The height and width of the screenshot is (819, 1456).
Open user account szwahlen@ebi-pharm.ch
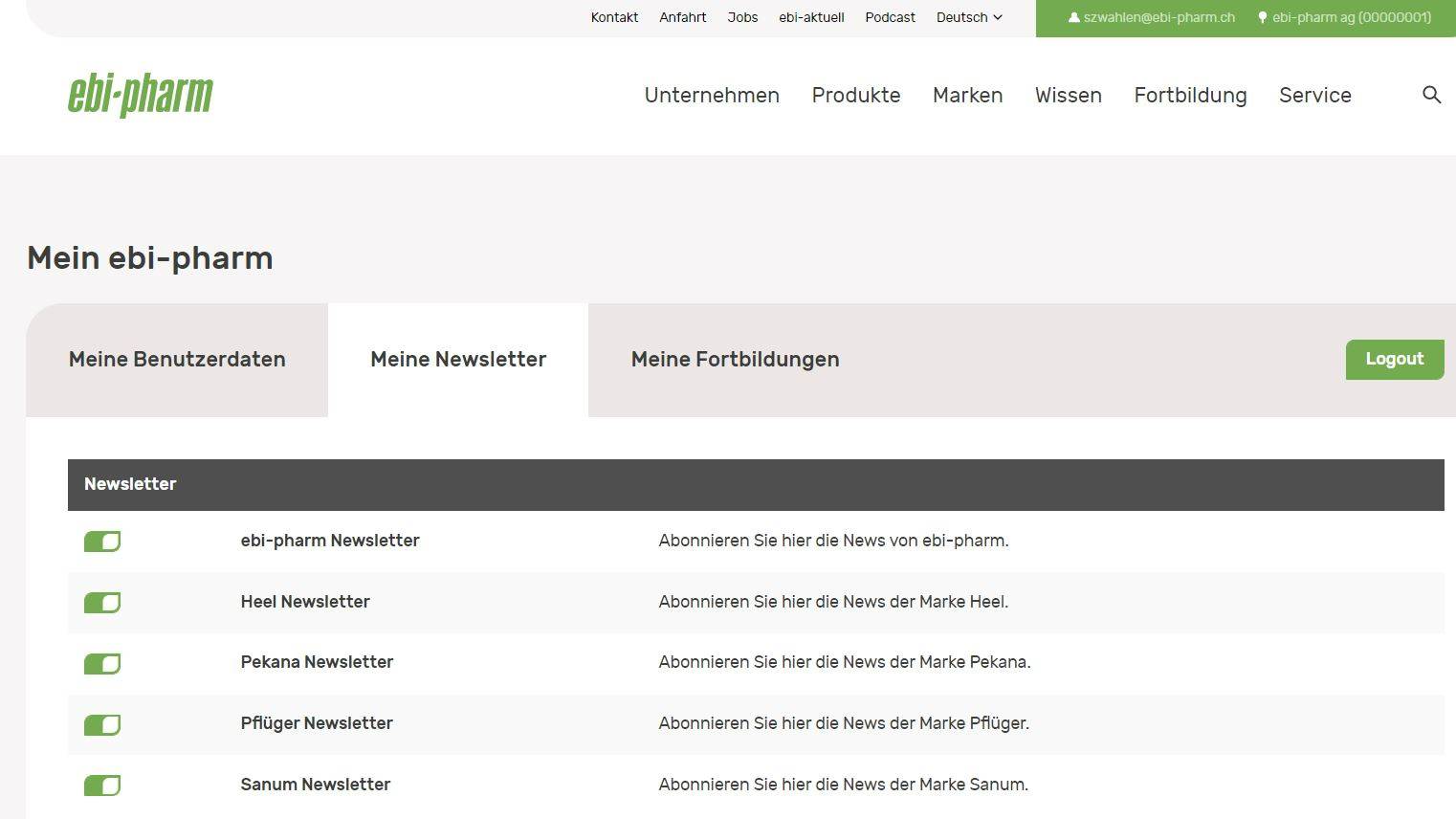point(1152,17)
